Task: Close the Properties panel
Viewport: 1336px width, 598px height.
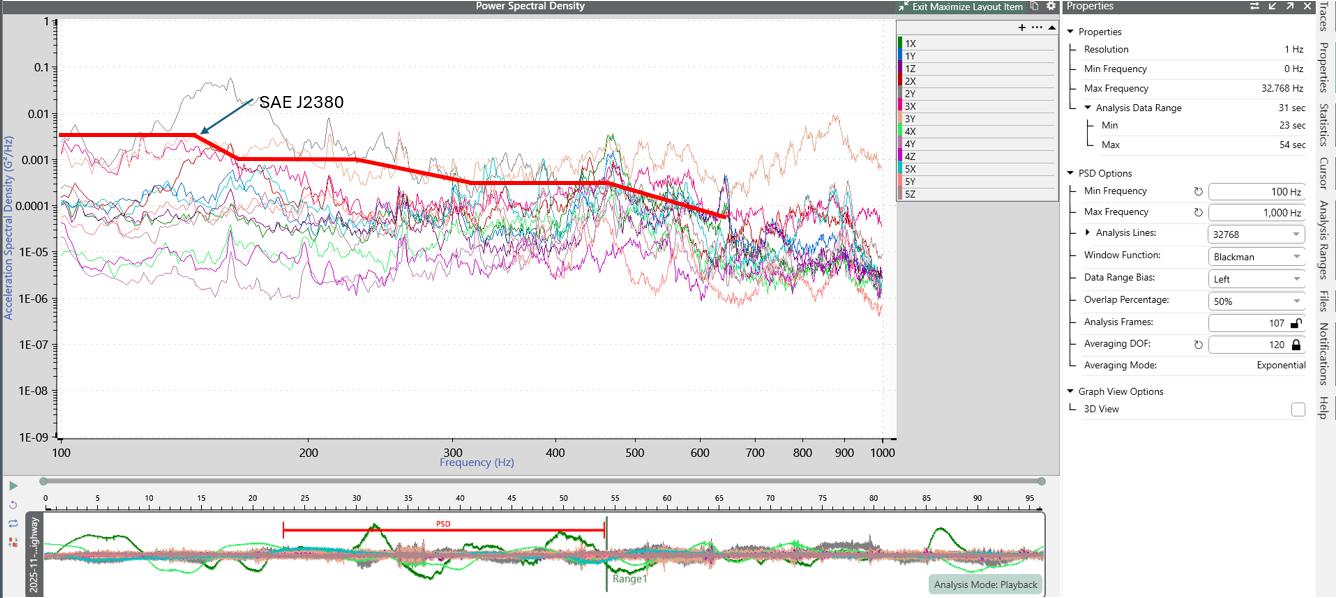Action: (x=1307, y=6)
